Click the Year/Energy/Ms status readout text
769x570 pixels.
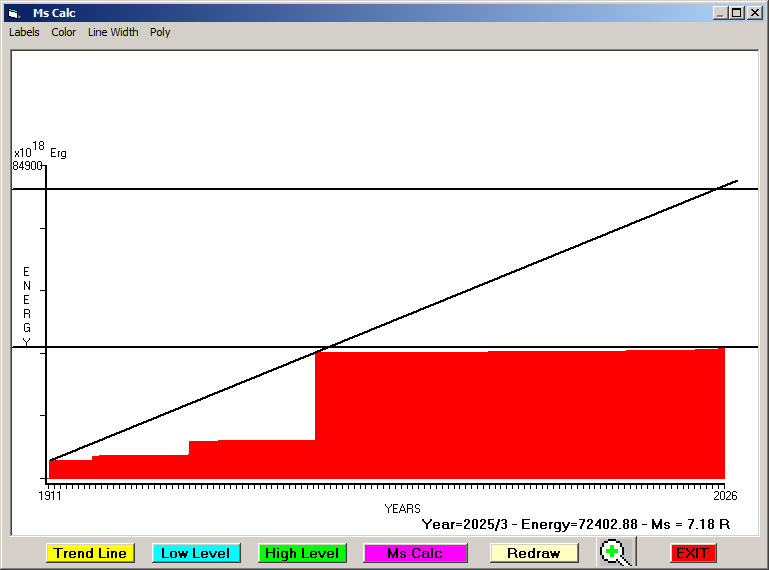tap(575, 524)
